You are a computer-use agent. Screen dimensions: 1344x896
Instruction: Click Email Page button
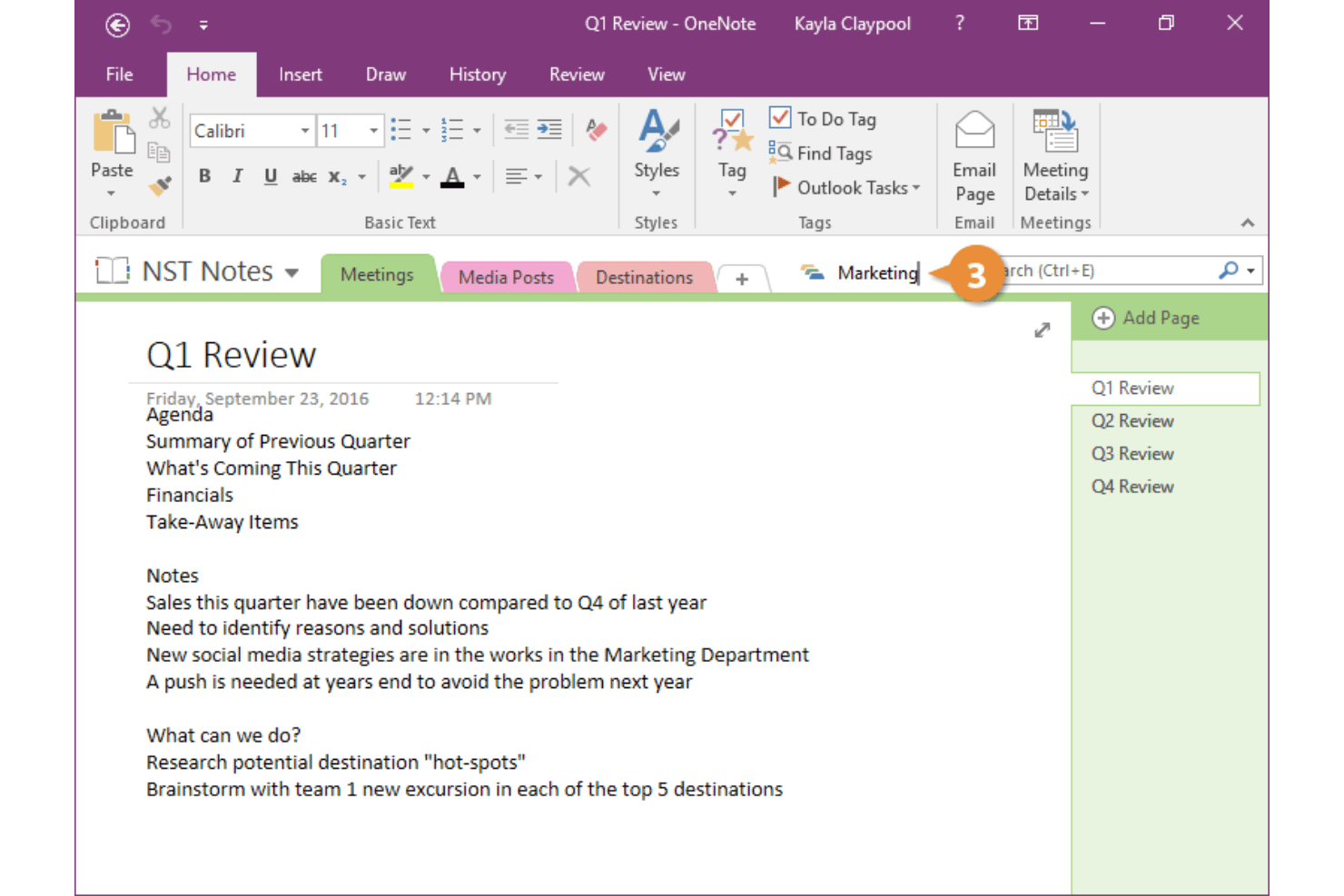tap(974, 157)
